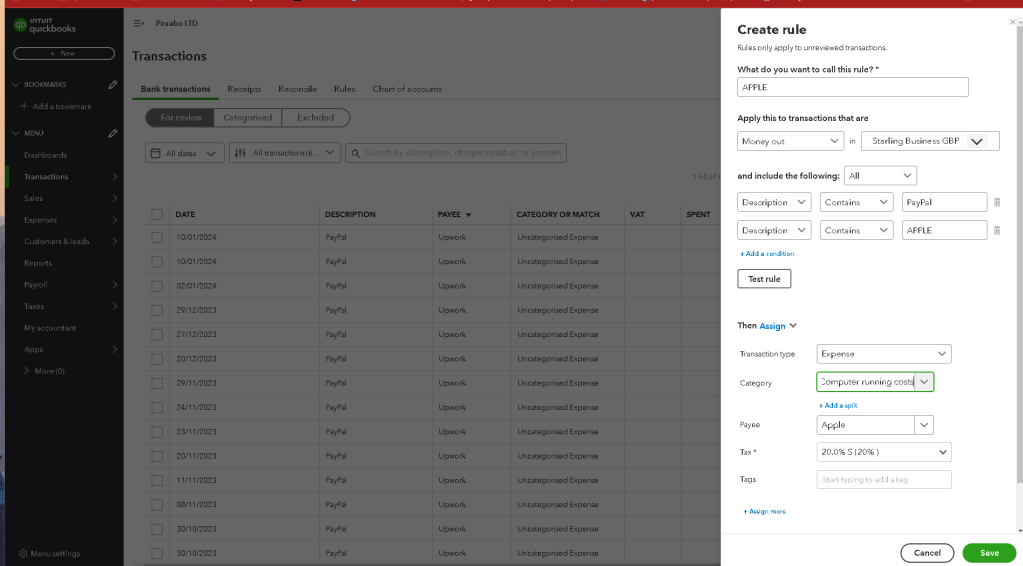This screenshot has width=1023, height=566.
Task: Open Contains dropdown in APPLE condition row
Action: (x=856, y=230)
